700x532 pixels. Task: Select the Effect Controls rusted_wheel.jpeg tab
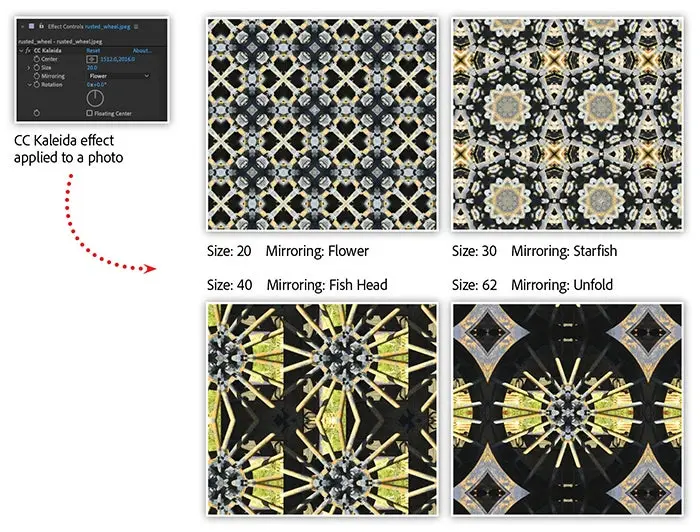pos(89,26)
